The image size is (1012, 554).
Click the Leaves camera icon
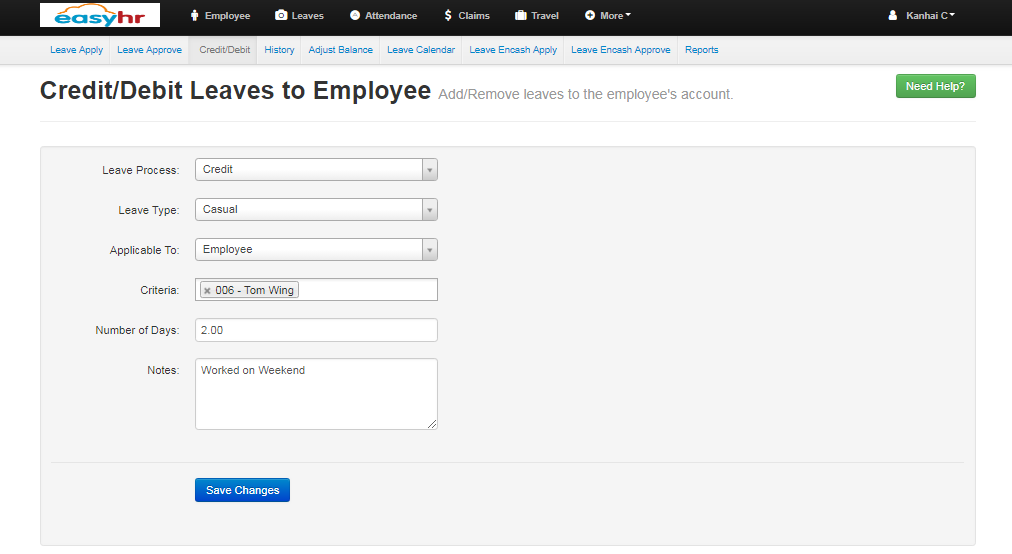tap(281, 16)
